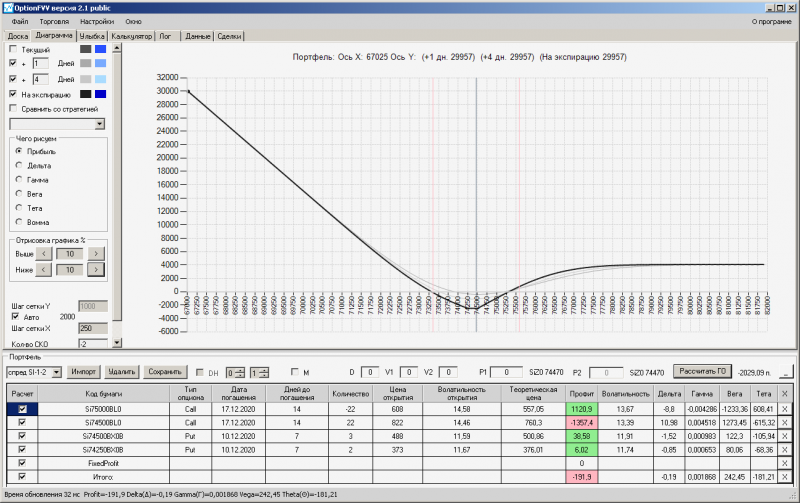This screenshot has height=503, width=800.
Task: Uncheck the +4 Дней line checkbox
Action: click(x=13, y=79)
